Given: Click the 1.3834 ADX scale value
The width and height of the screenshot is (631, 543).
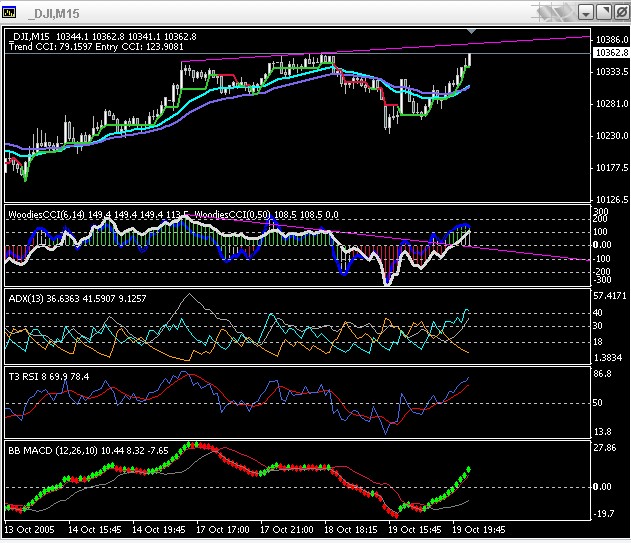Looking at the screenshot, I should pos(608,358).
